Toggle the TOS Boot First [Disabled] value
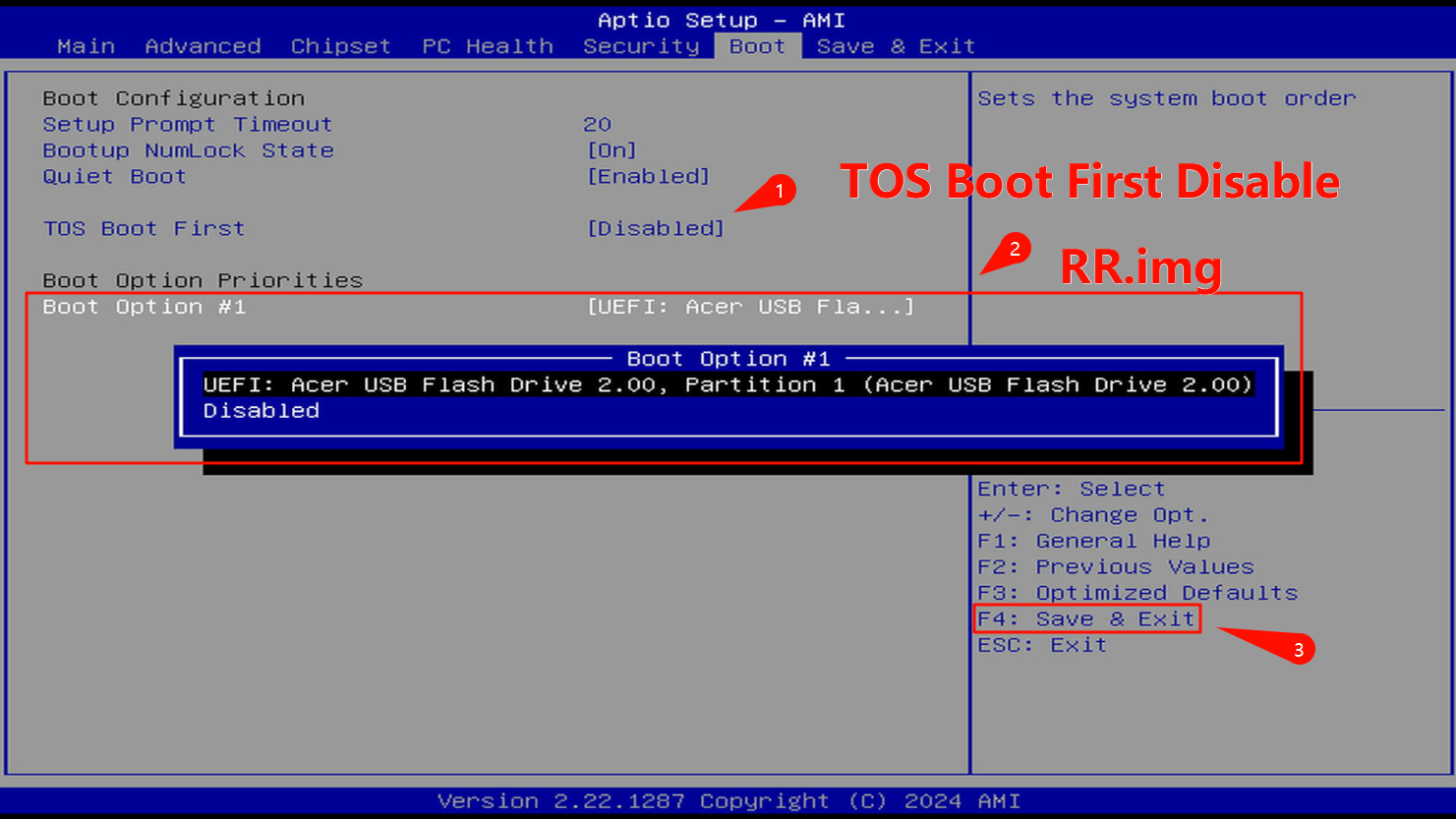The height and width of the screenshot is (819, 1456). coord(656,228)
